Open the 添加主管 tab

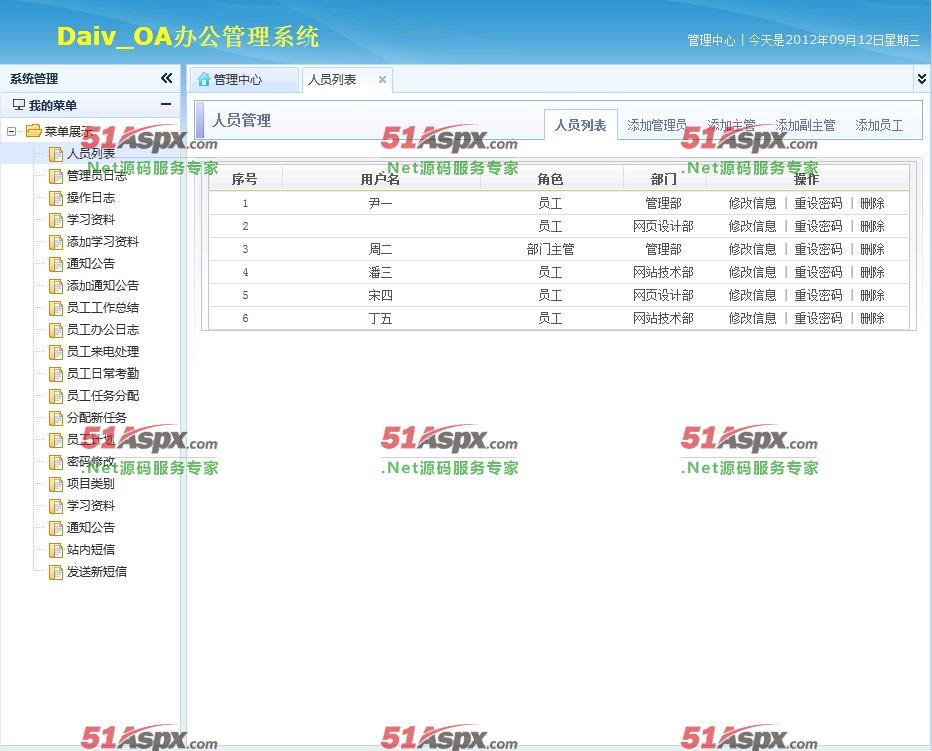point(731,125)
